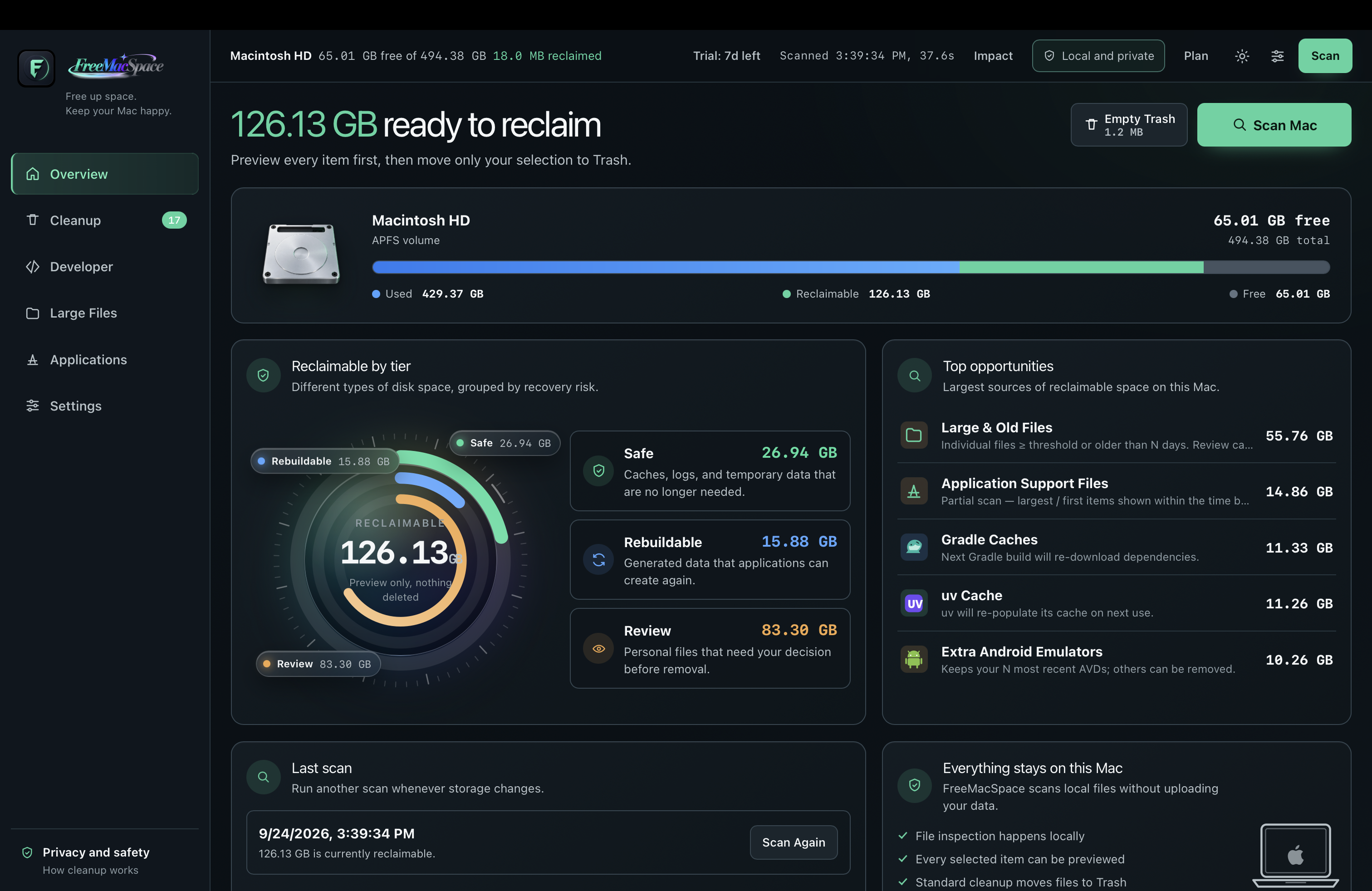Click the 10.26 GB value for Extra Android Emulators
Screen dimensions: 1372x891
tap(1299, 660)
